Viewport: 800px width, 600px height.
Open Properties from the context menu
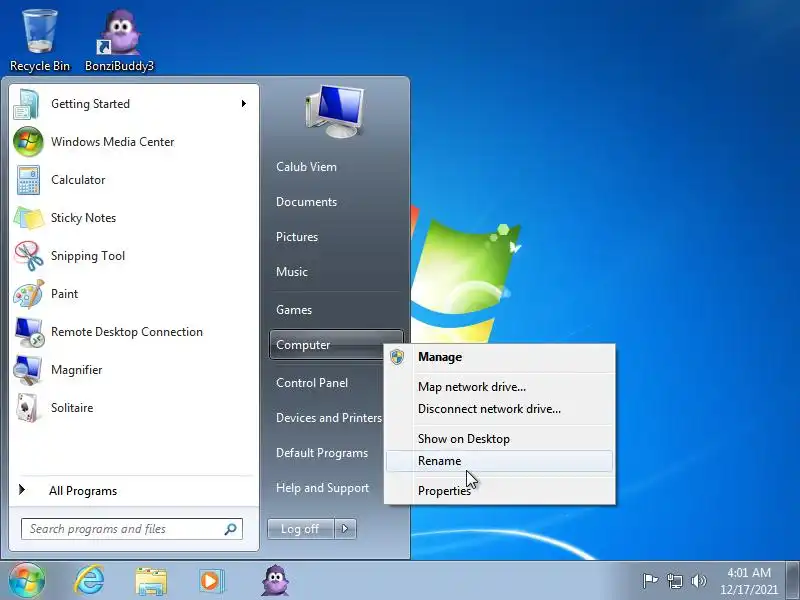499,491
